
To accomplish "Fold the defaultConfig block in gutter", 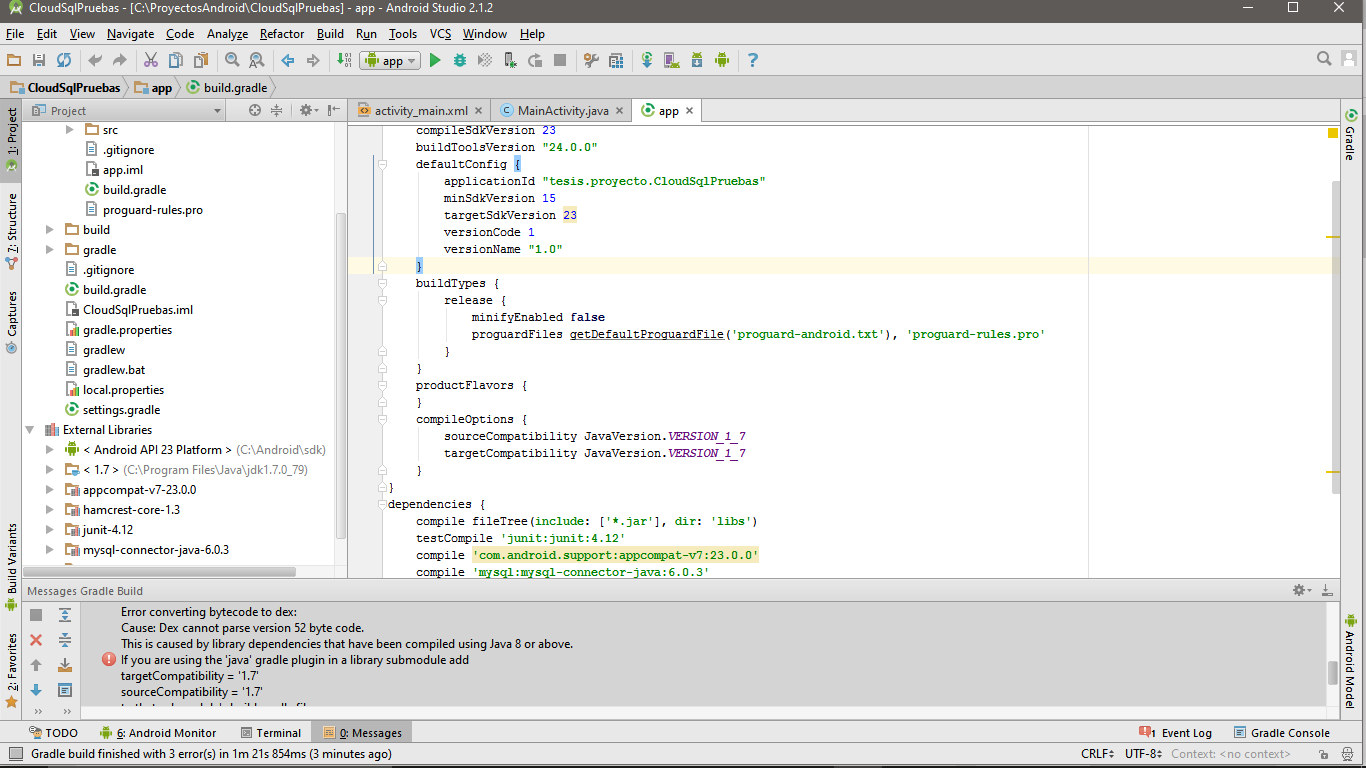I will point(382,164).
